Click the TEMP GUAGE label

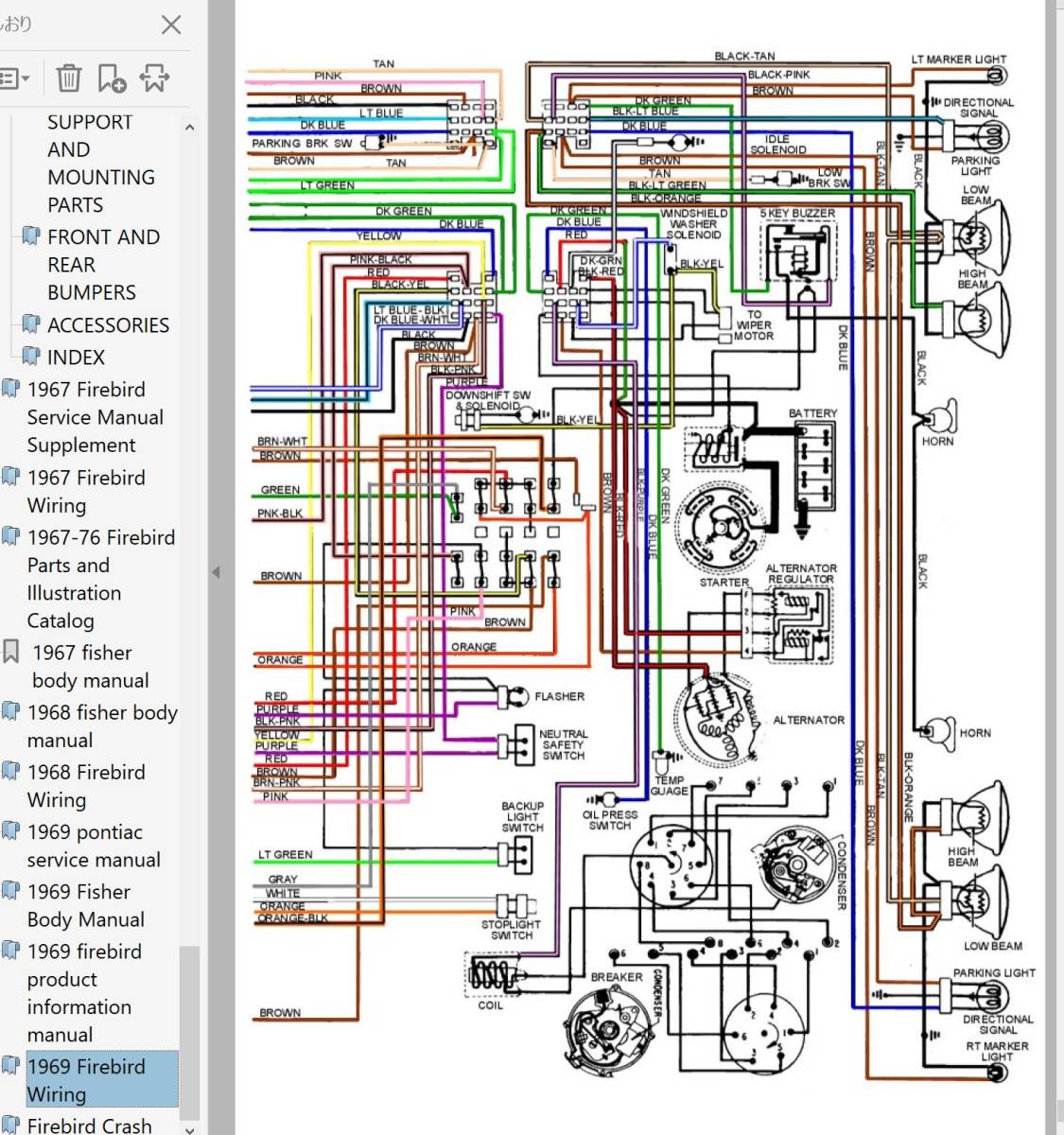(670, 785)
